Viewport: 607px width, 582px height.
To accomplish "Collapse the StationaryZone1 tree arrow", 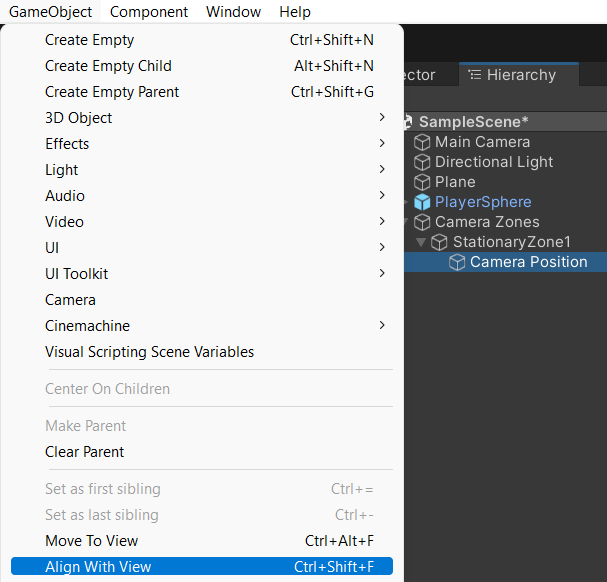I will tap(421, 242).
